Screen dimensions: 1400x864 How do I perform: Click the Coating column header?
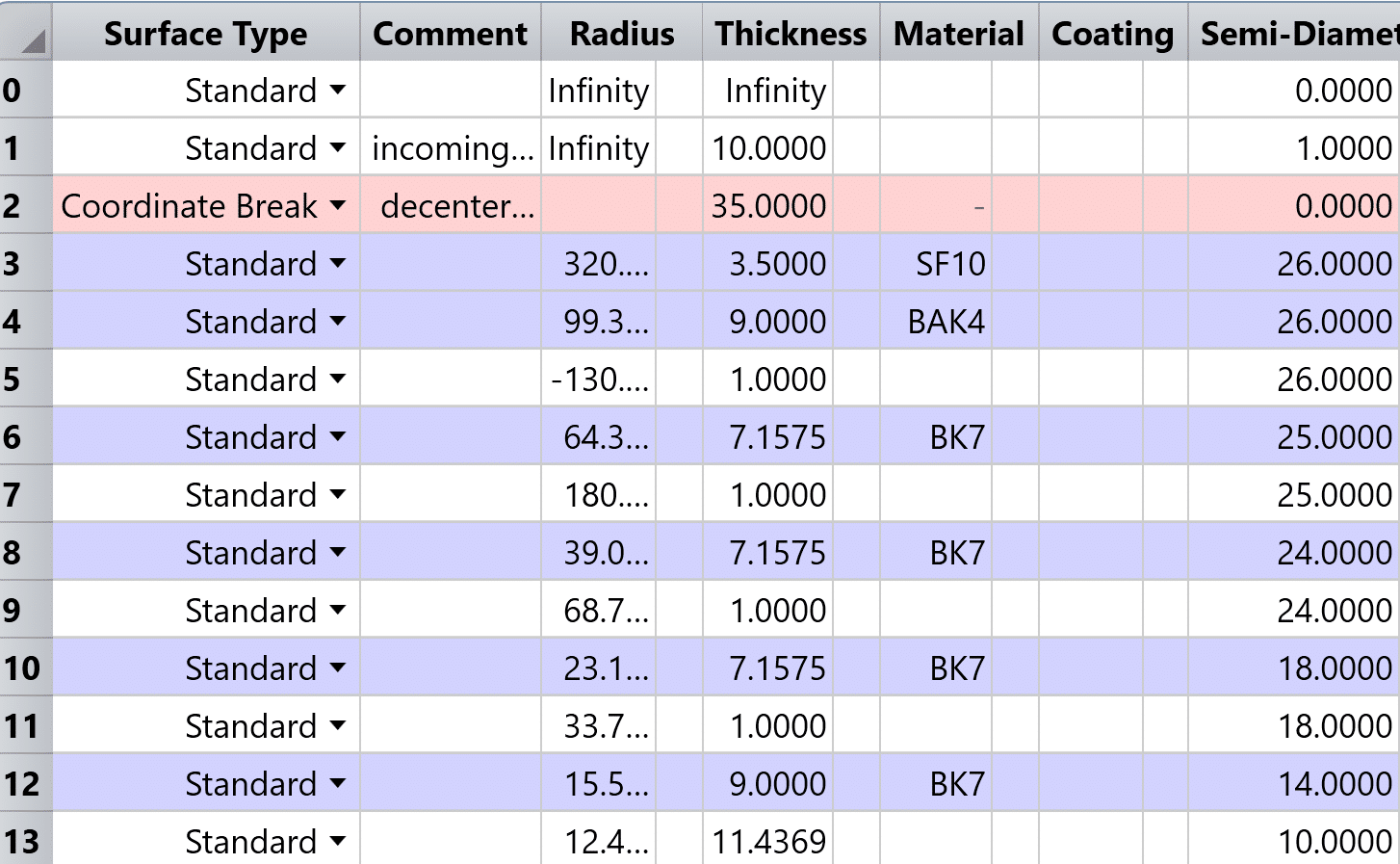(x=1113, y=33)
